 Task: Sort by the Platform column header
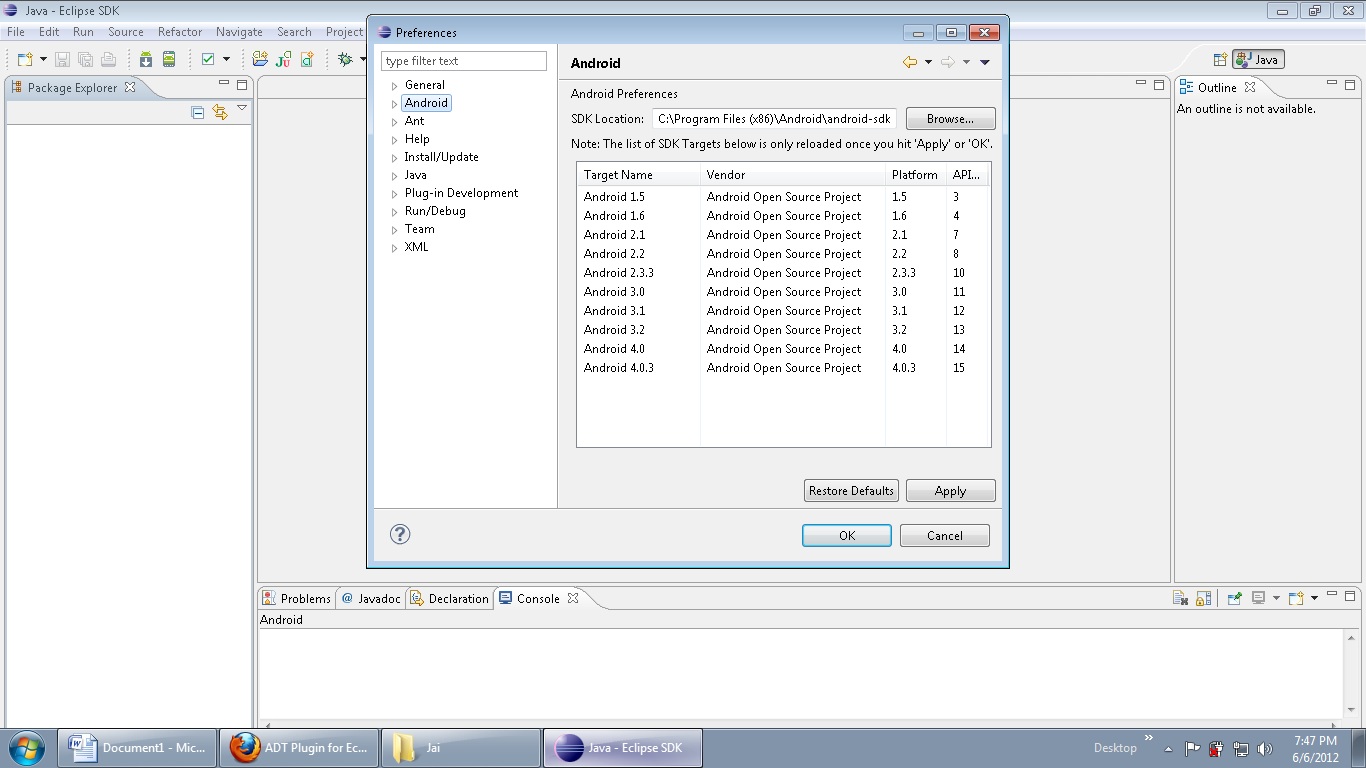point(915,174)
